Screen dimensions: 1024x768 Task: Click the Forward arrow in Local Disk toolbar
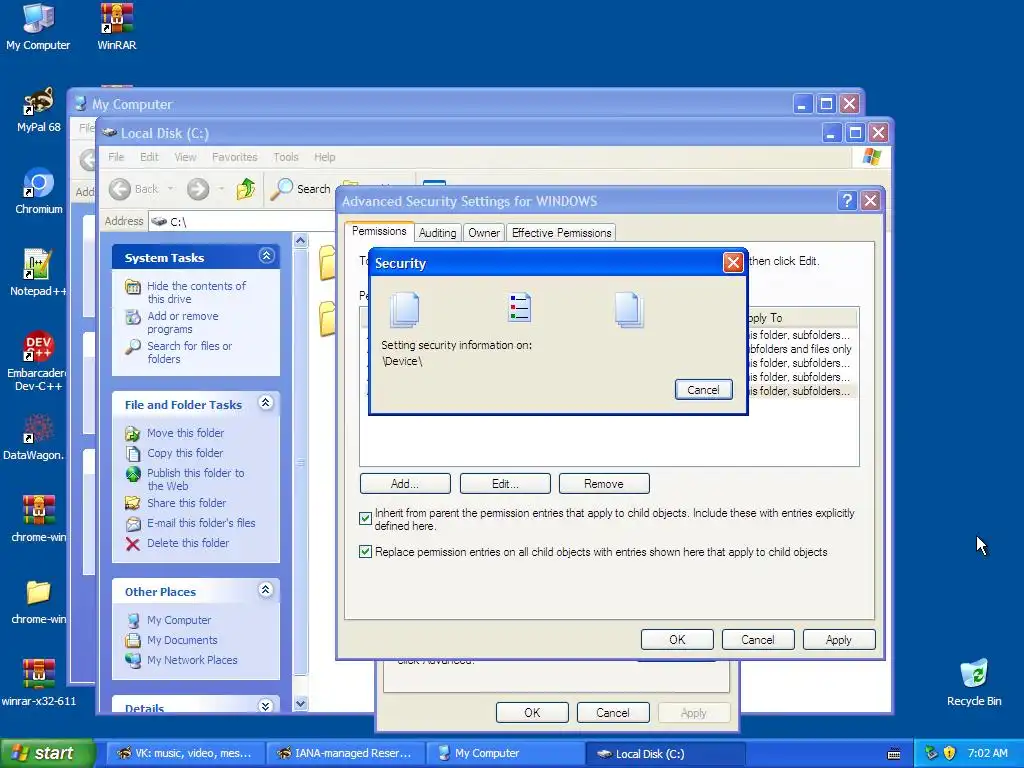[x=198, y=189]
